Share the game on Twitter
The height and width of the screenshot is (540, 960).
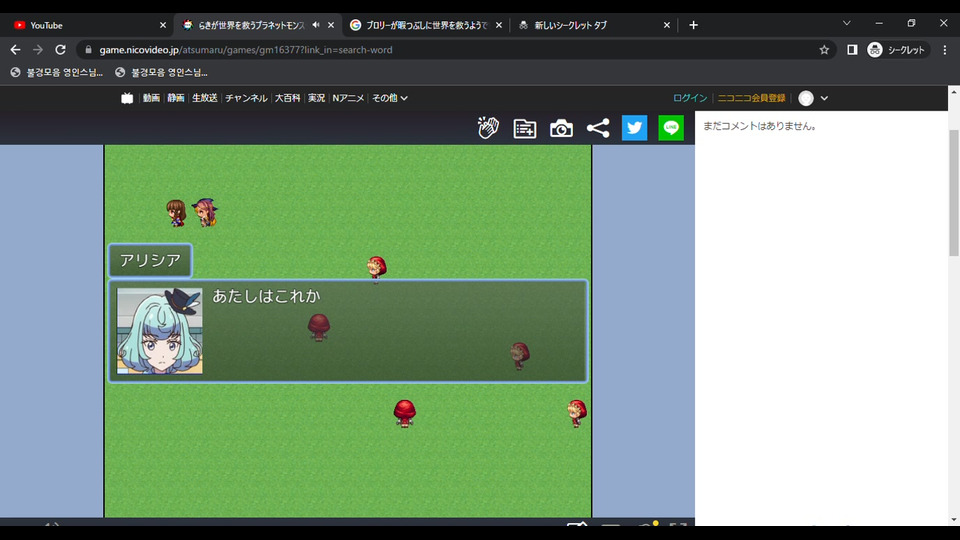tap(634, 128)
